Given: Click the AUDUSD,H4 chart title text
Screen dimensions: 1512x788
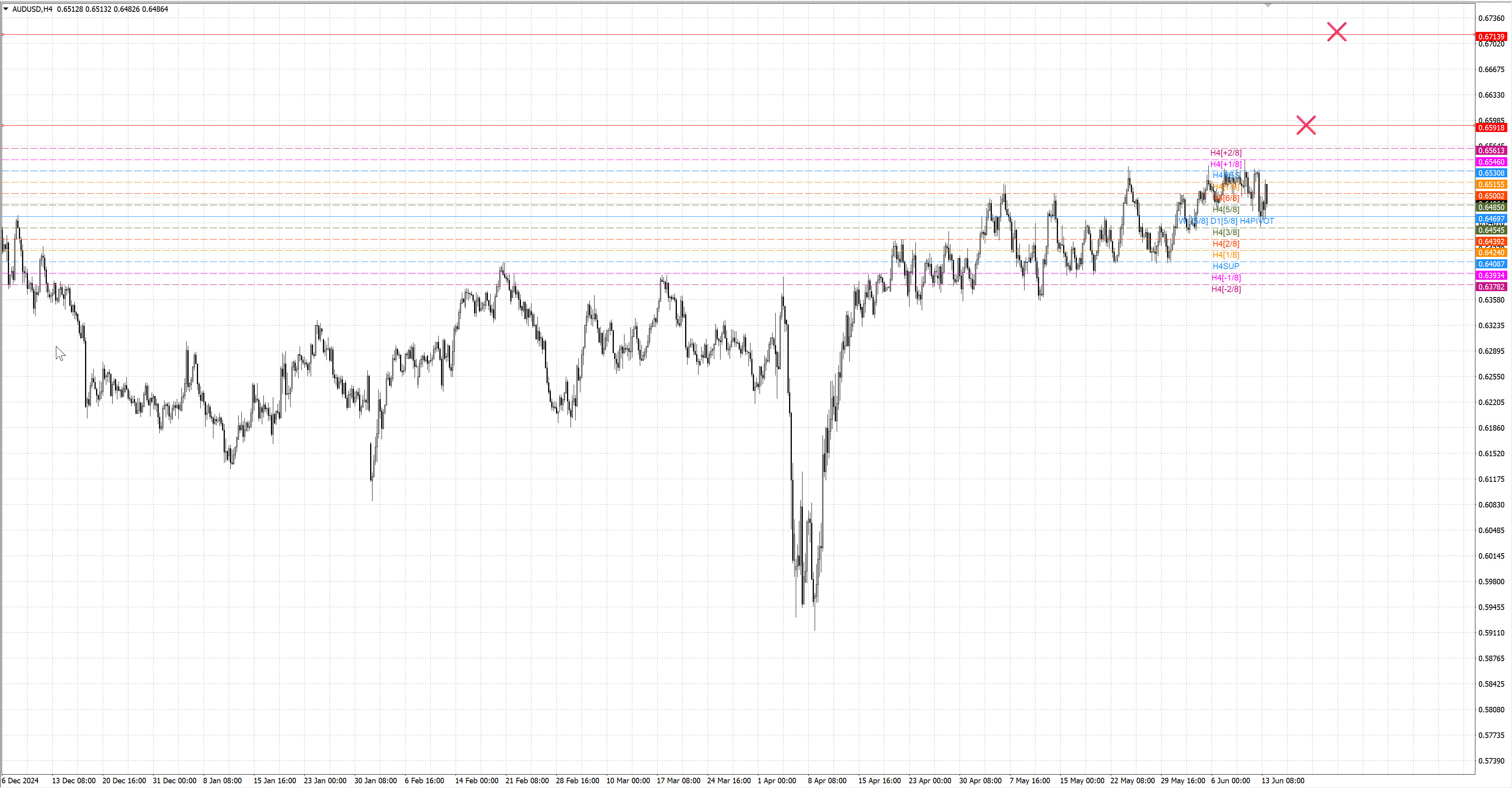Looking at the screenshot, I should (x=32, y=9).
